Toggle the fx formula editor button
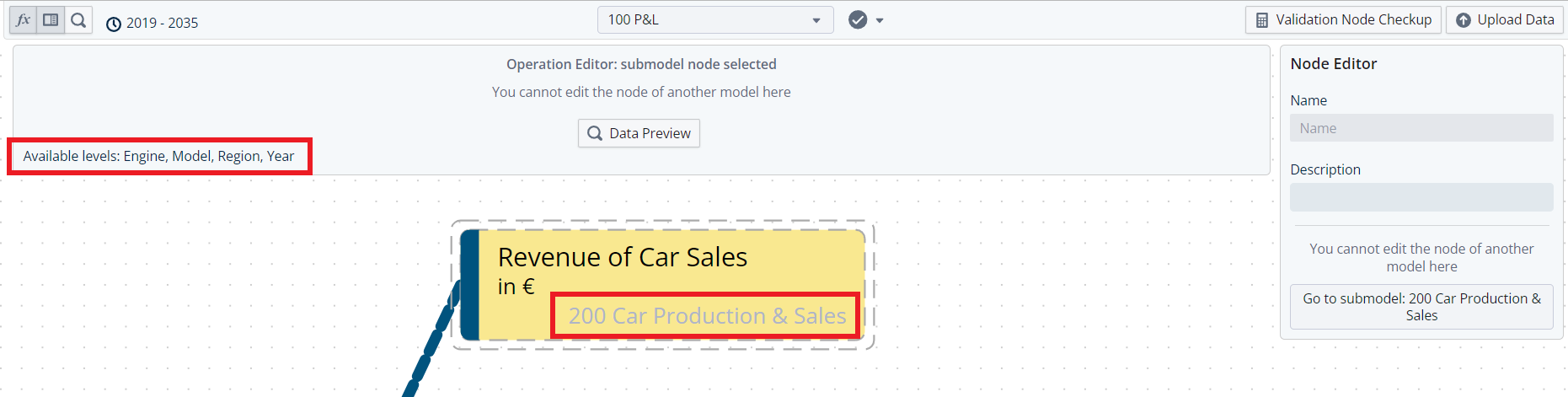Image resolution: width=1568 pixels, height=397 pixels. [23, 20]
